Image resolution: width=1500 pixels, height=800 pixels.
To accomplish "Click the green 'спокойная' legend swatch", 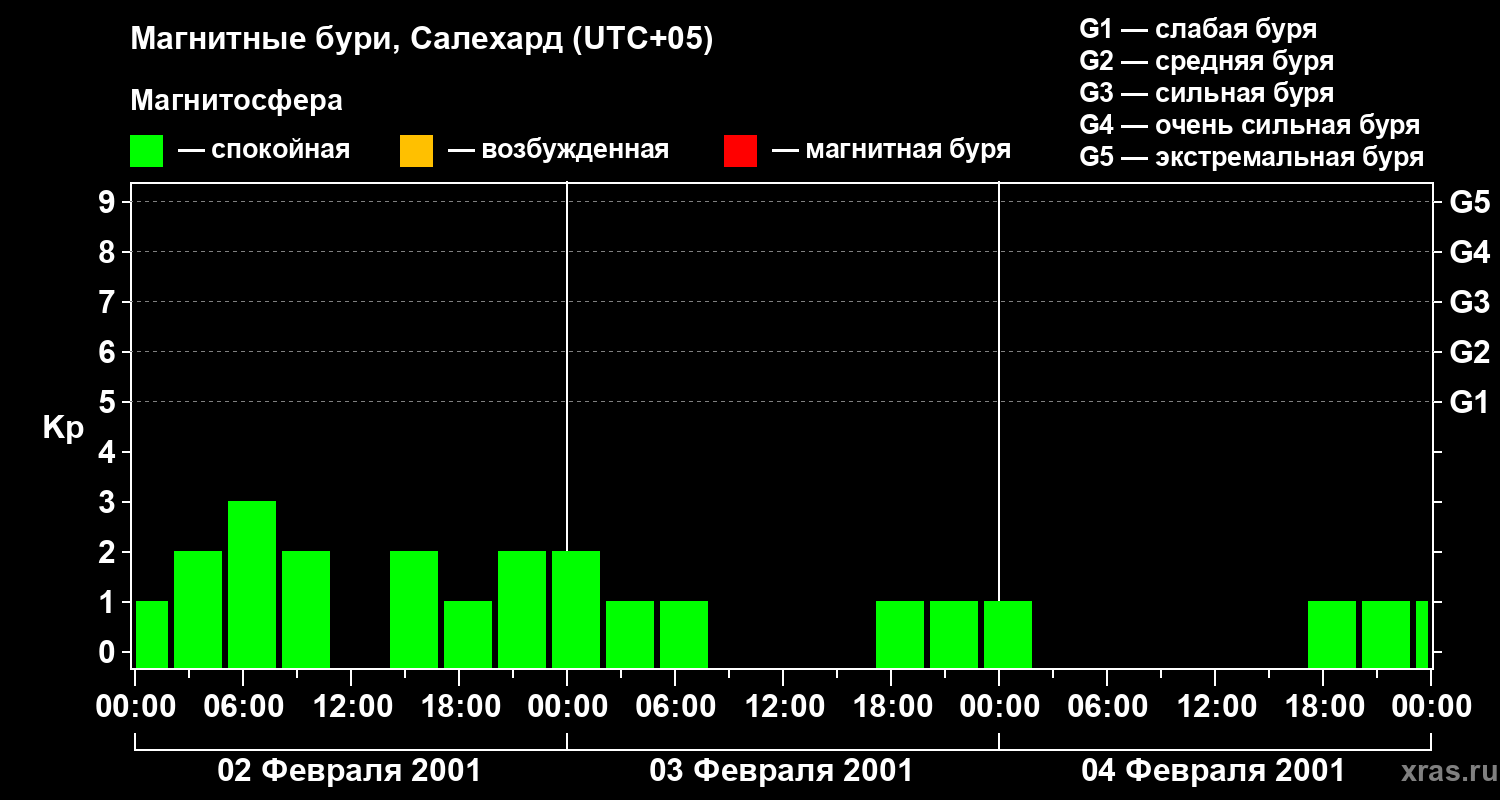I will point(146,151).
